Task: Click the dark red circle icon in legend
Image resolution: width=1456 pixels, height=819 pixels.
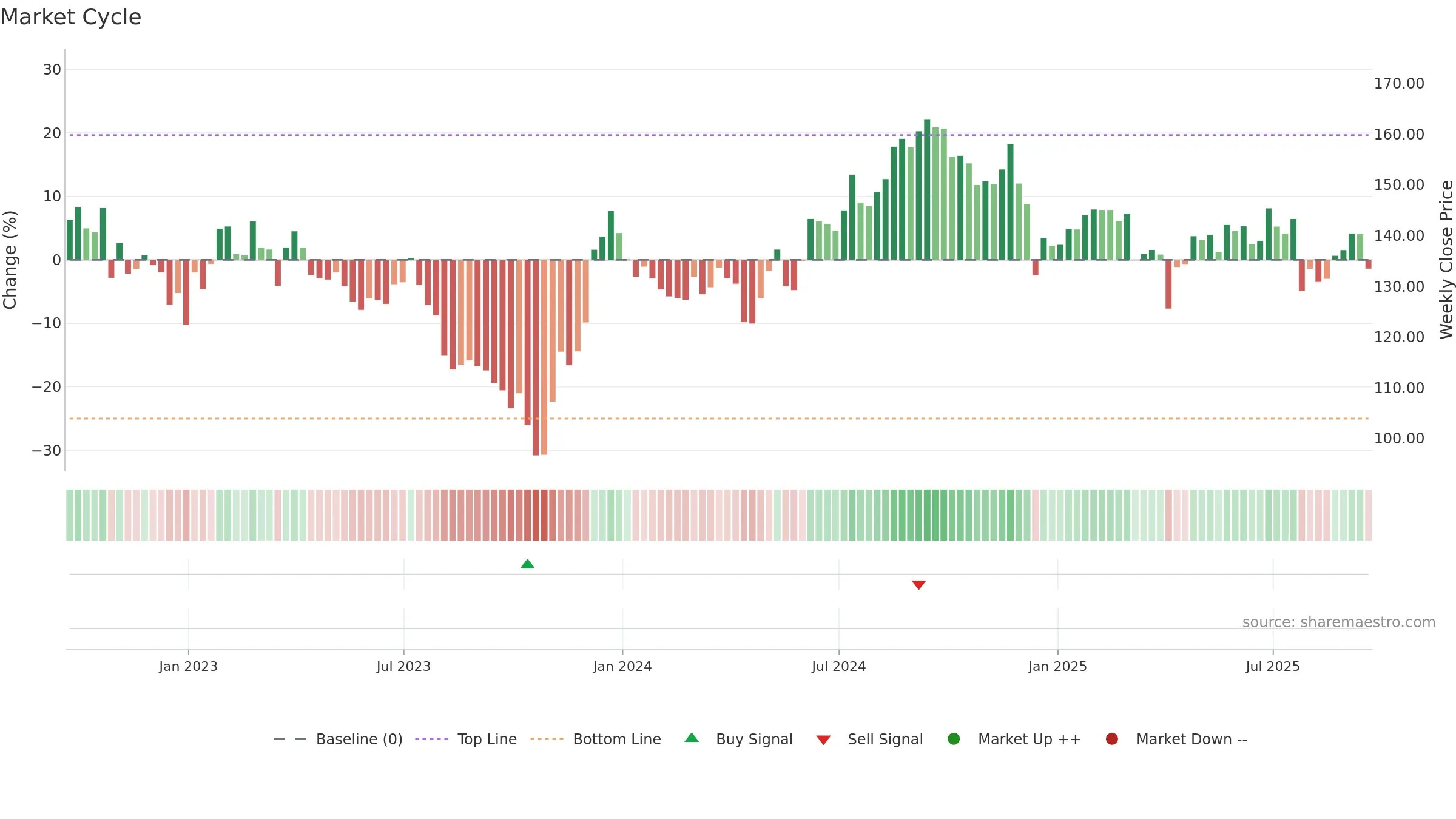Action: coord(1112,739)
